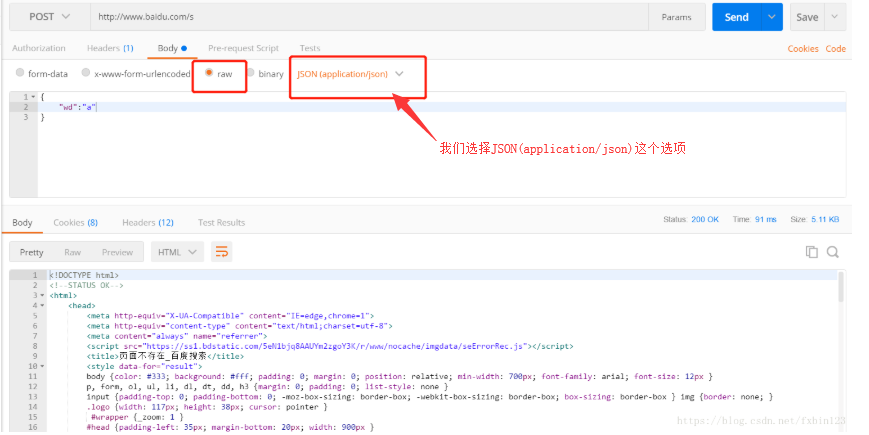Open the Cookies link

802,49
